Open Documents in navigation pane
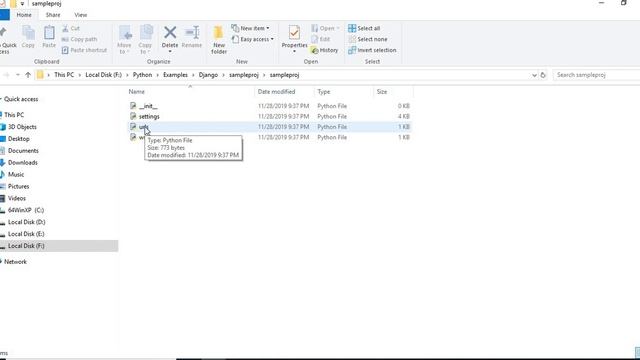Viewport: 640px width, 360px height. click(x=23, y=151)
